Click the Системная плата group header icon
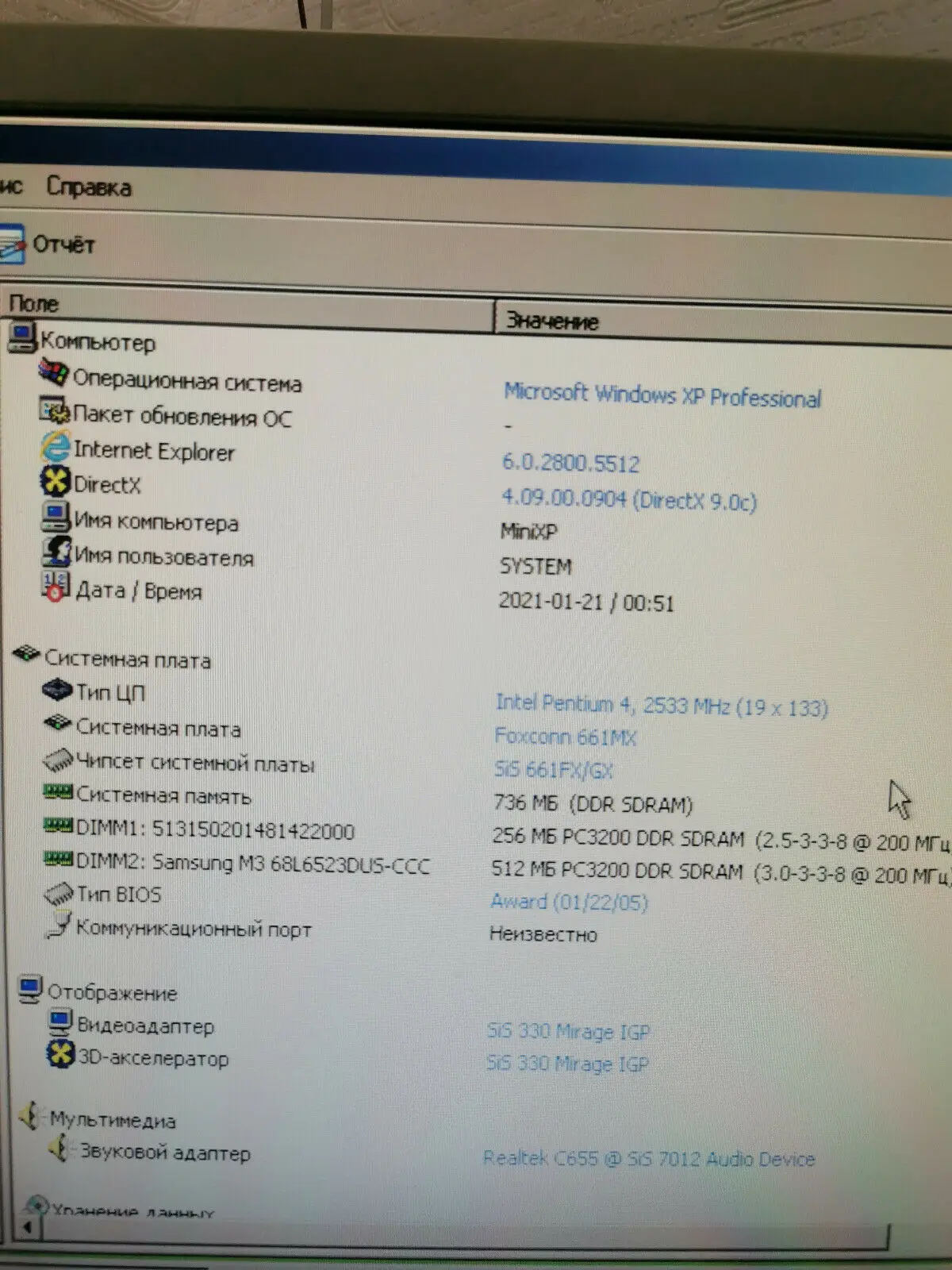The height and width of the screenshot is (1270, 952). [x=27, y=655]
